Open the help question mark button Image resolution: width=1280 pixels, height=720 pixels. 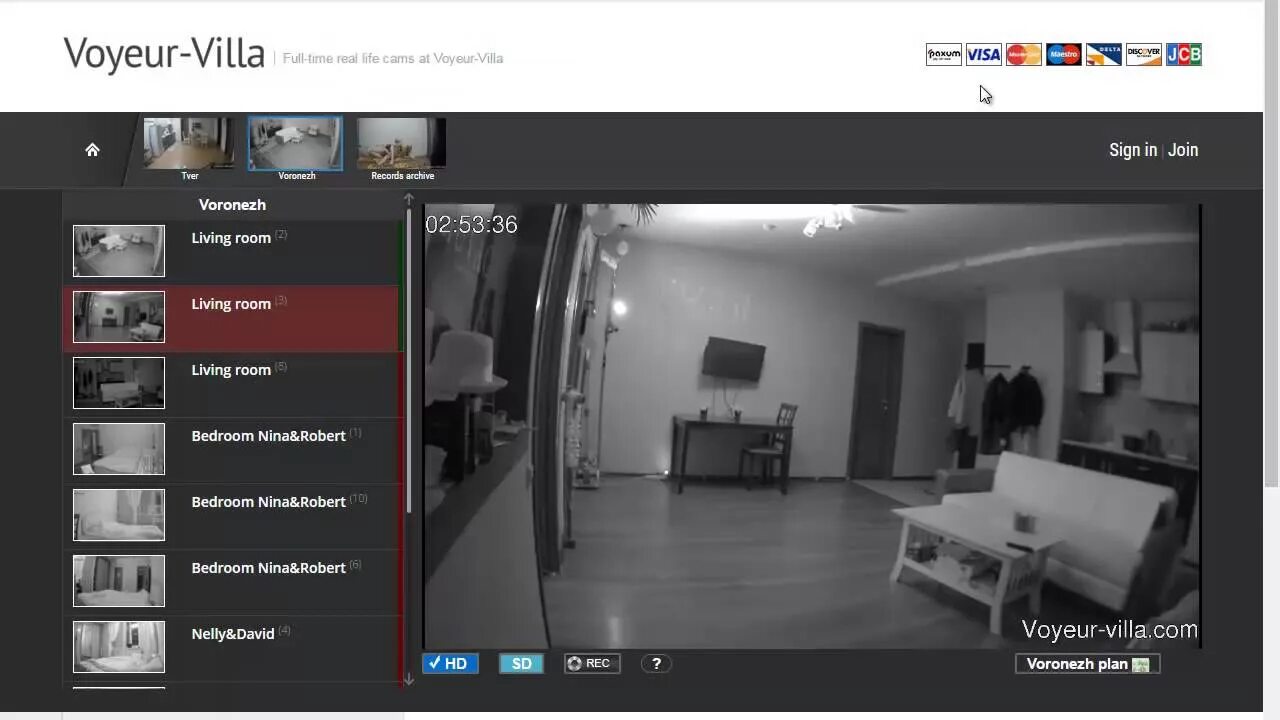tap(656, 663)
